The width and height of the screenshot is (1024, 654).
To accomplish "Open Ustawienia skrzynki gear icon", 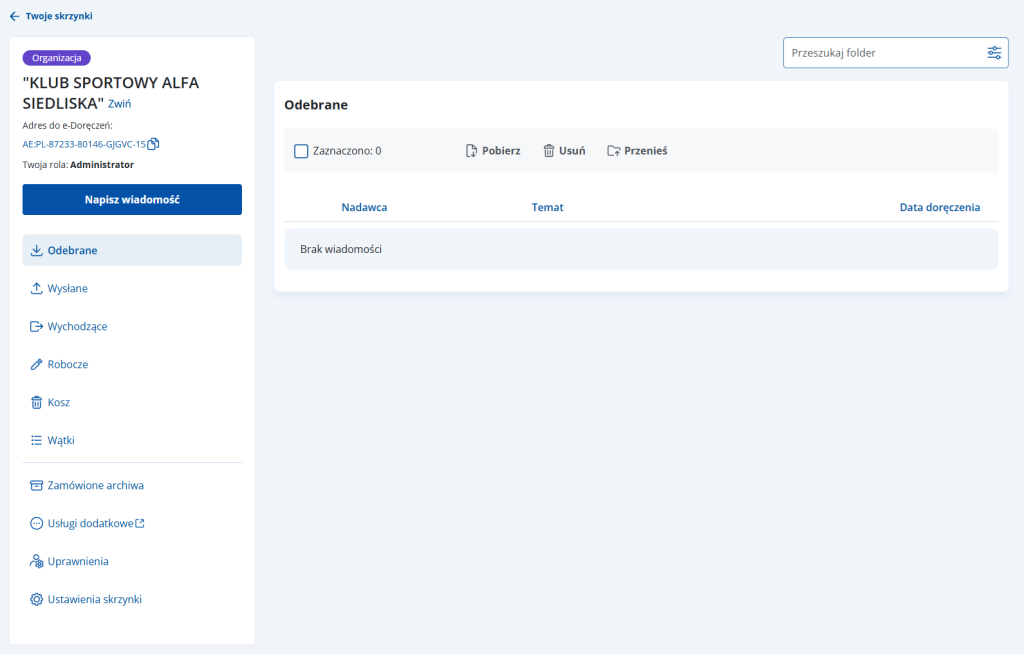I will pyautogui.click(x=37, y=599).
